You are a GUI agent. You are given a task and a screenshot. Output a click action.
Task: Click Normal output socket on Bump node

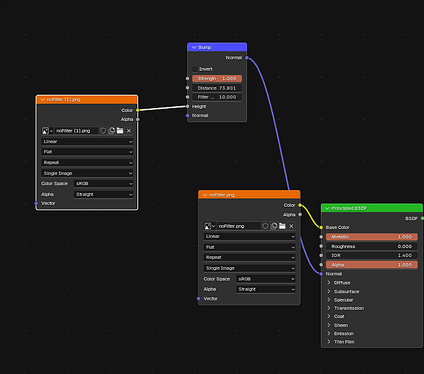pos(247,58)
